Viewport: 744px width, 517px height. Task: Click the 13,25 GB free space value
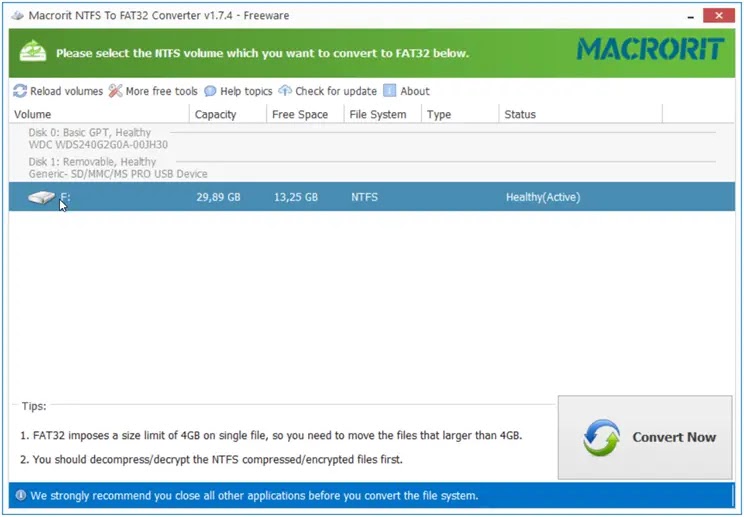pos(296,197)
